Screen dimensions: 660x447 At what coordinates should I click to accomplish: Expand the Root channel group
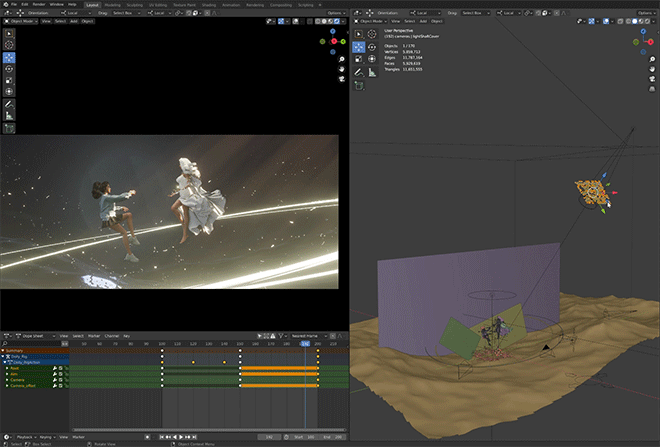coord(7,368)
